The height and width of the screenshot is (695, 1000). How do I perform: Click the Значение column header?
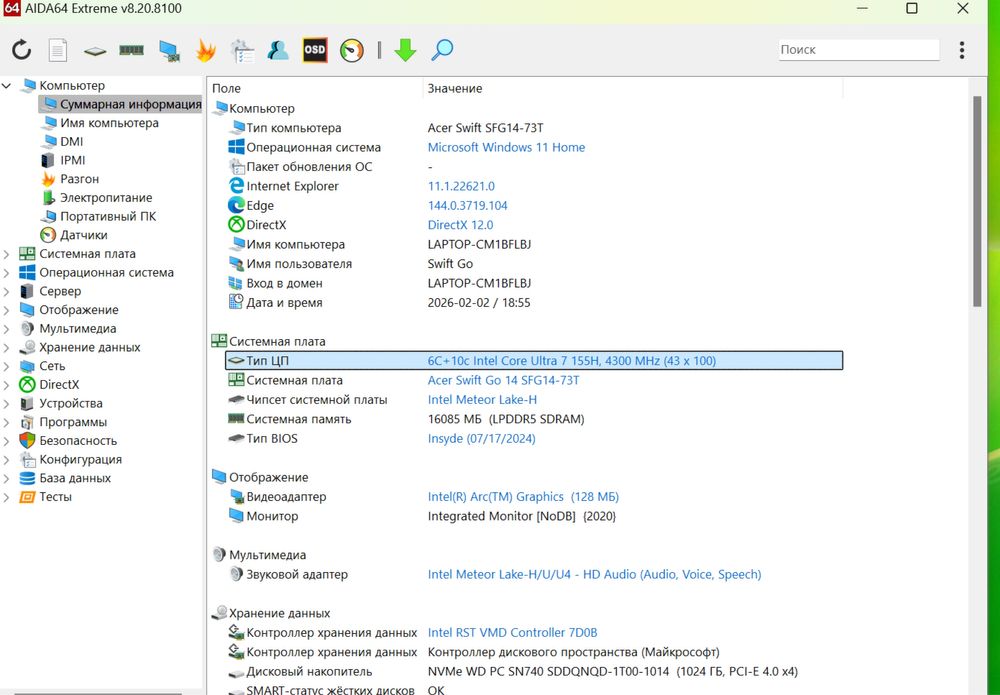click(x=632, y=89)
